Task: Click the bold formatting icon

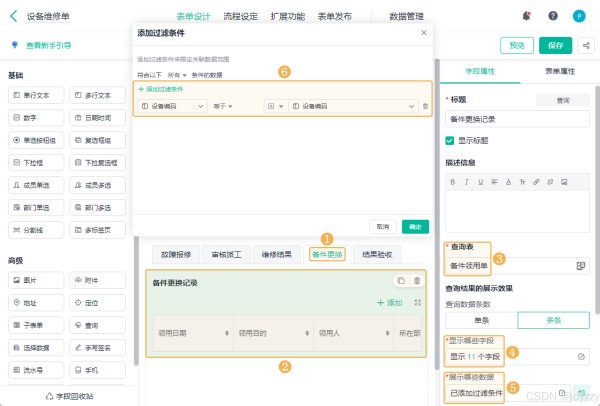Action: tap(453, 182)
